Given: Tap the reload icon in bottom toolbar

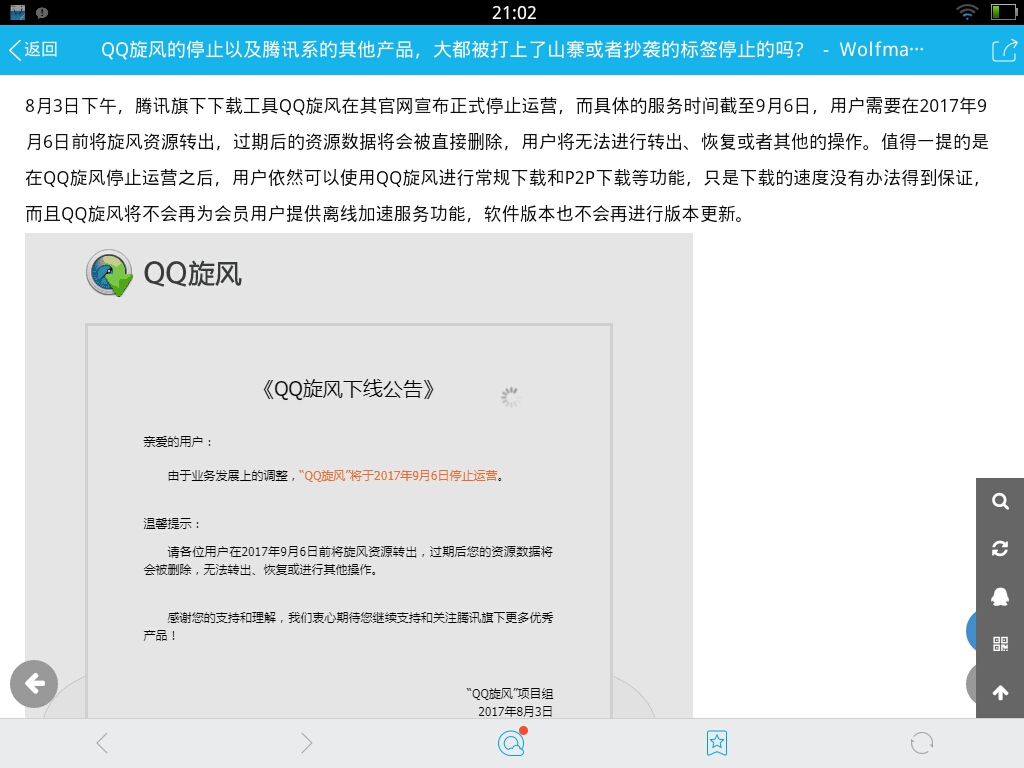Looking at the screenshot, I should click(x=921, y=743).
